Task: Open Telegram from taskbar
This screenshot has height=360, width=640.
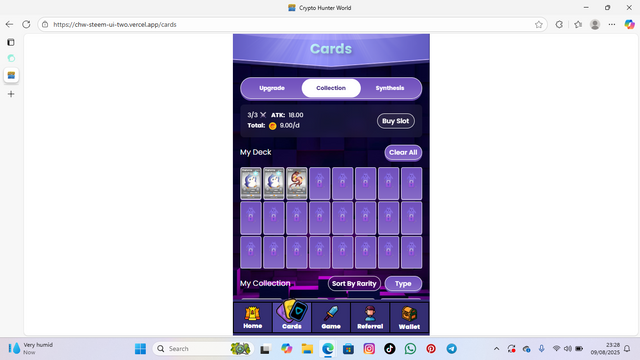Action: click(451, 349)
